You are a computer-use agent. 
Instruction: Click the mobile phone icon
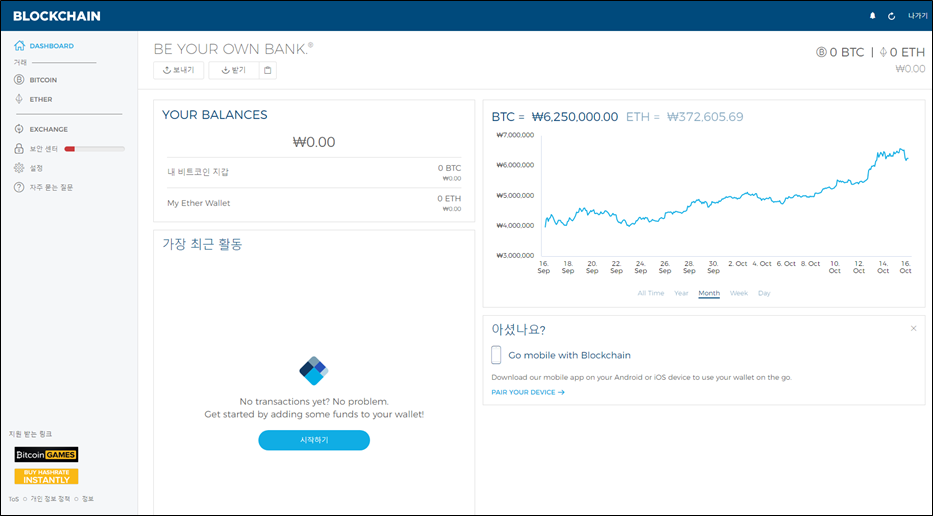coord(496,355)
